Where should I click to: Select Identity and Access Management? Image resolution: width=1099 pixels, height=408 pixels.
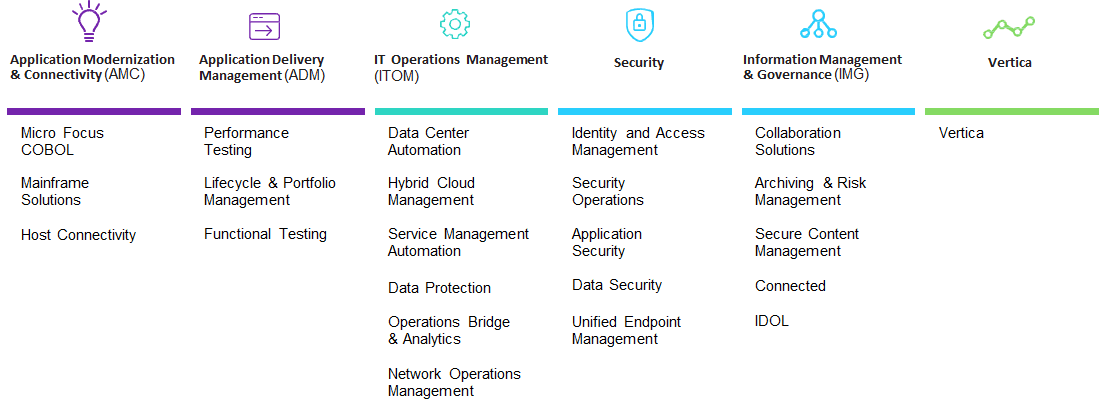638,142
